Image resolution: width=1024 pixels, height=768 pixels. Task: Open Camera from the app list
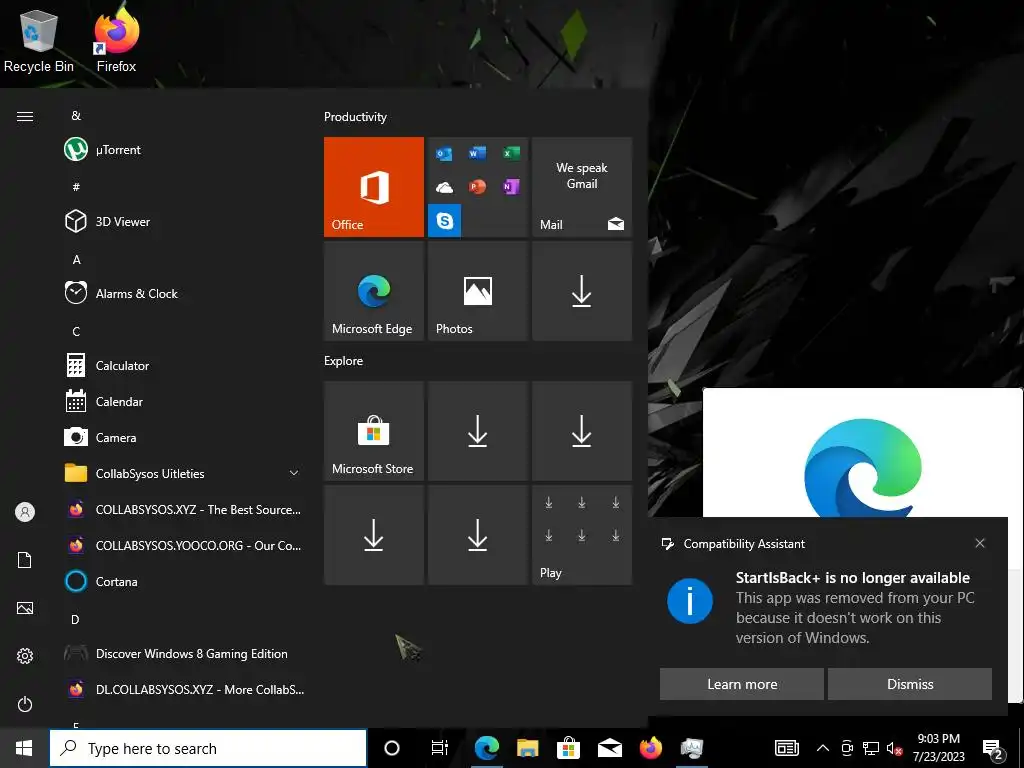tap(183, 438)
